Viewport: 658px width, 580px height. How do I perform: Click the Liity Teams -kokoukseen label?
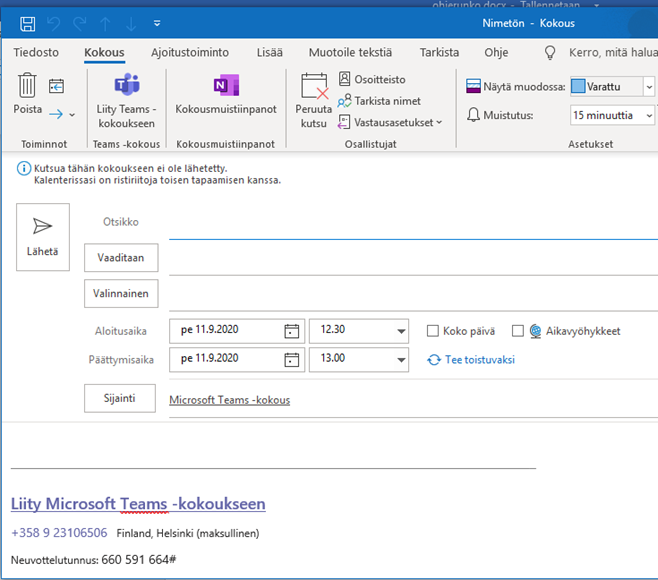pos(126,116)
